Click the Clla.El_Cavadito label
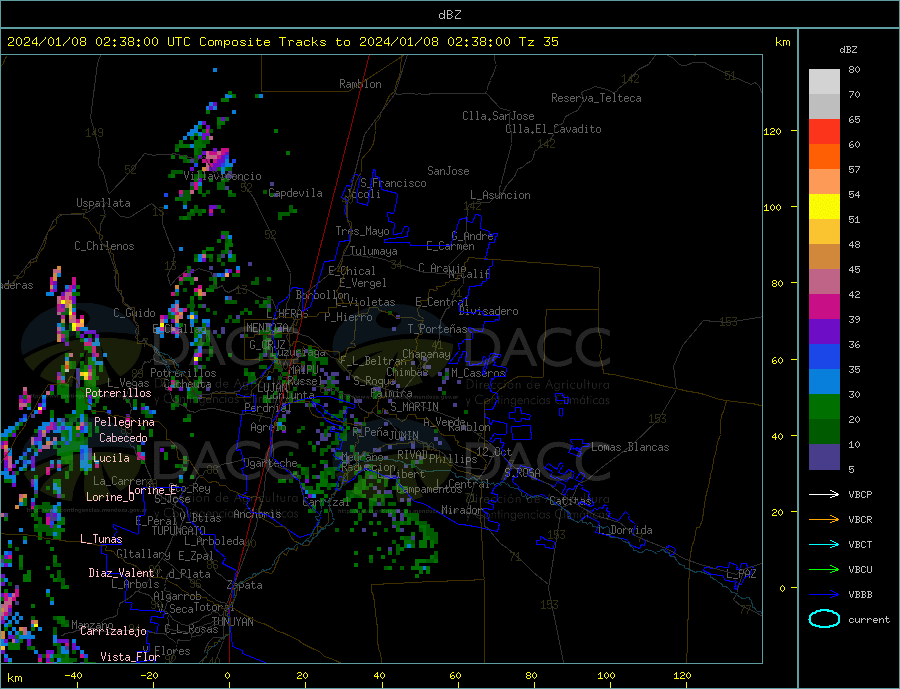Screen dimensions: 900x689 (x=553, y=129)
